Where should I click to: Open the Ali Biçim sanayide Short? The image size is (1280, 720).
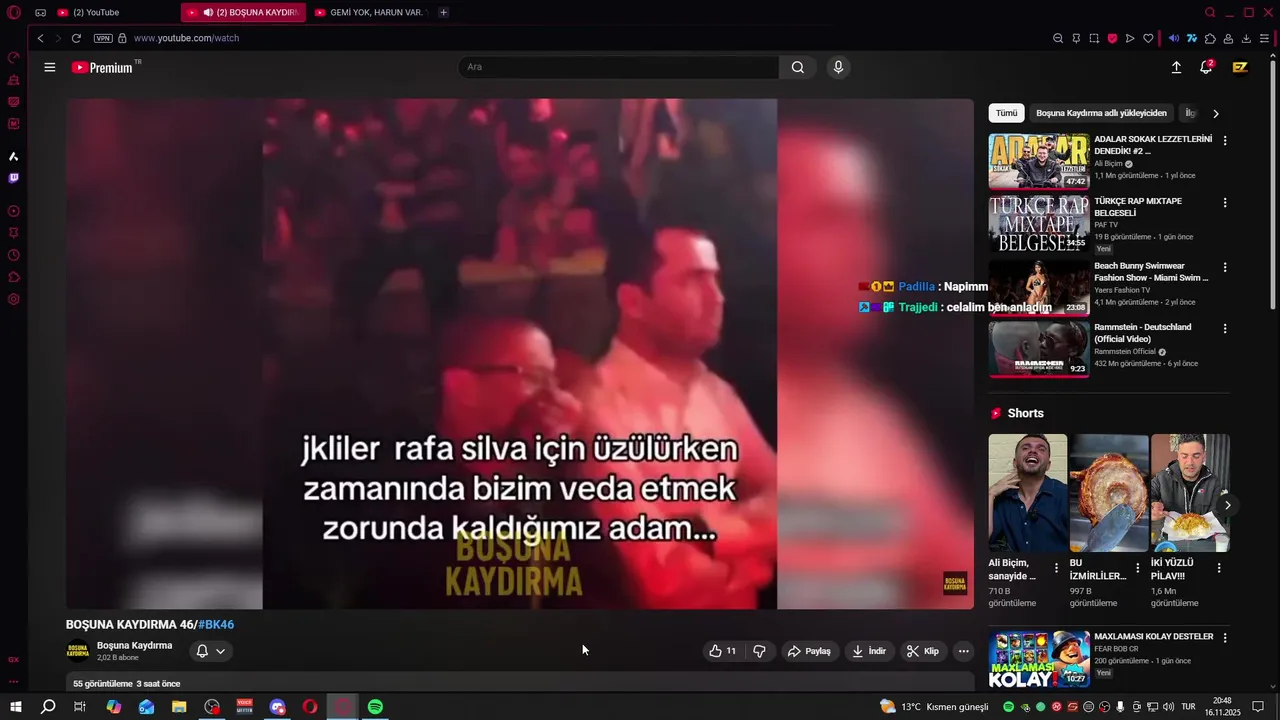tap(1028, 493)
